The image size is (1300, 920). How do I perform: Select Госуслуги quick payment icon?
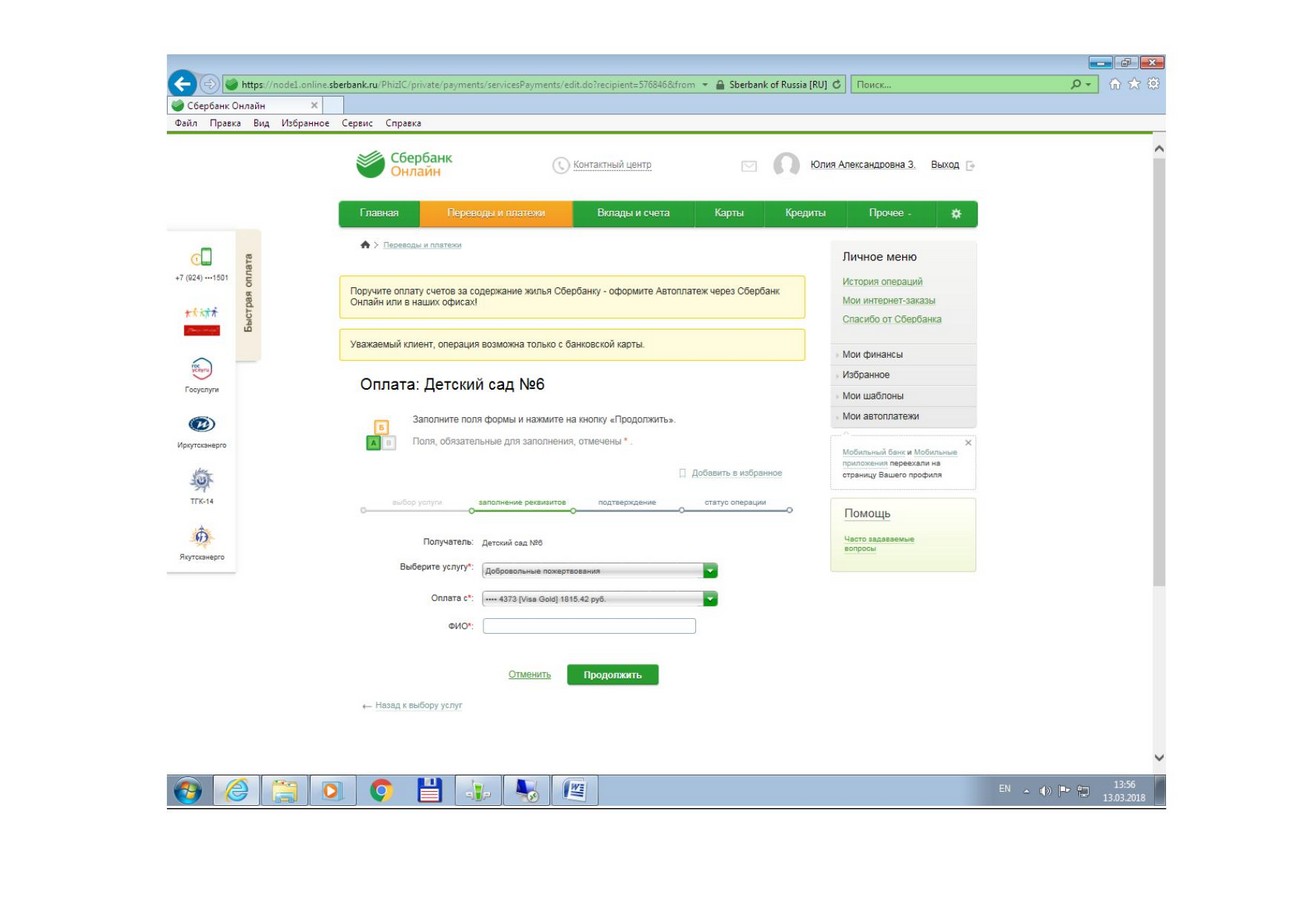point(202,369)
